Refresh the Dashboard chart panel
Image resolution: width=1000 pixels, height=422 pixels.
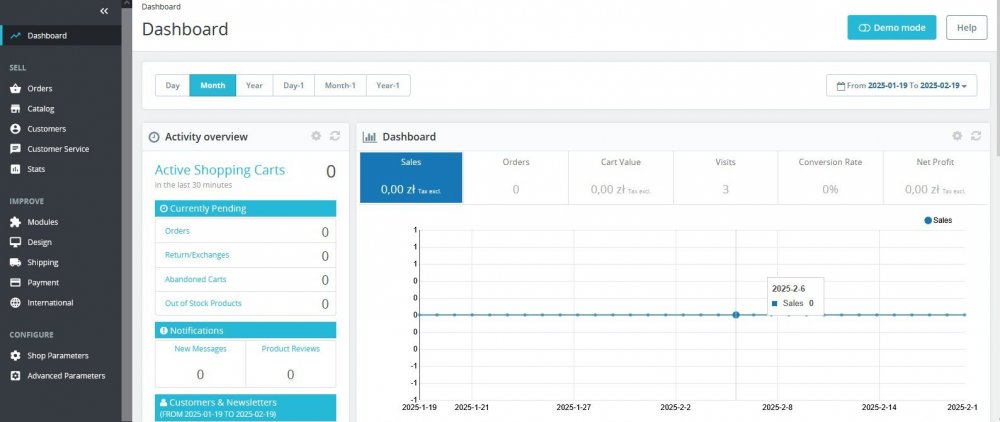click(976, 136)
